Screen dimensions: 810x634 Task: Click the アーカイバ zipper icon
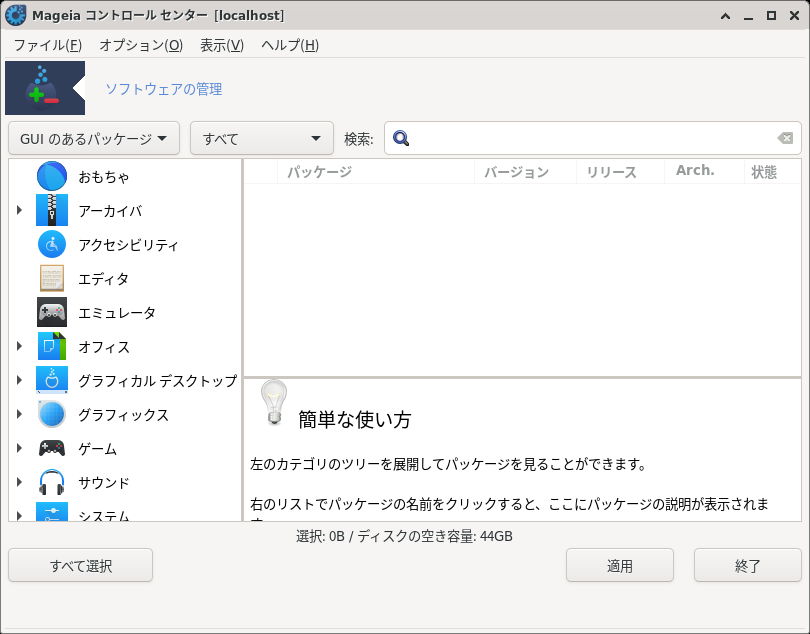(x=52, y=210)
